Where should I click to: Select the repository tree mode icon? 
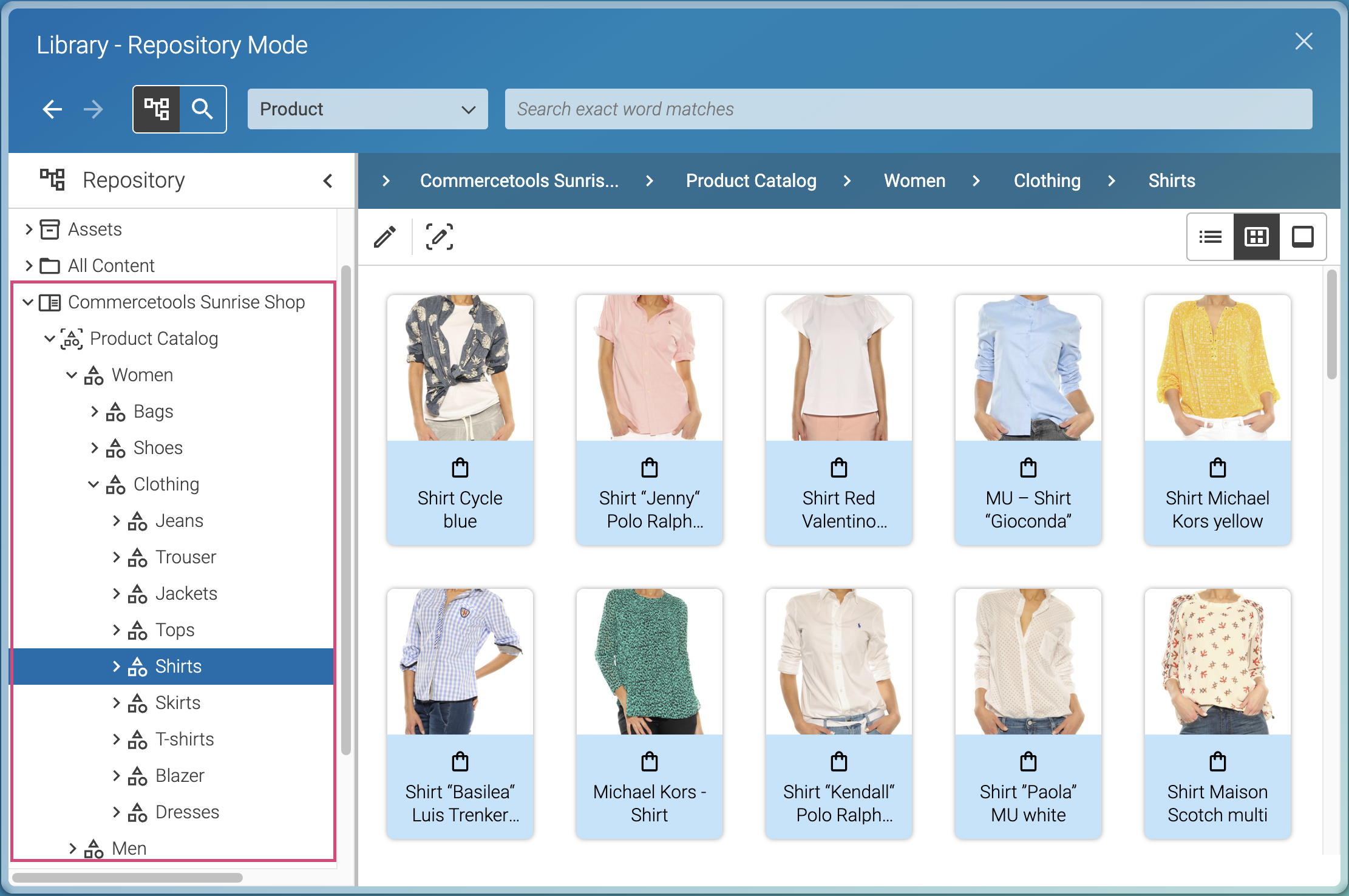tap(157, 109)
